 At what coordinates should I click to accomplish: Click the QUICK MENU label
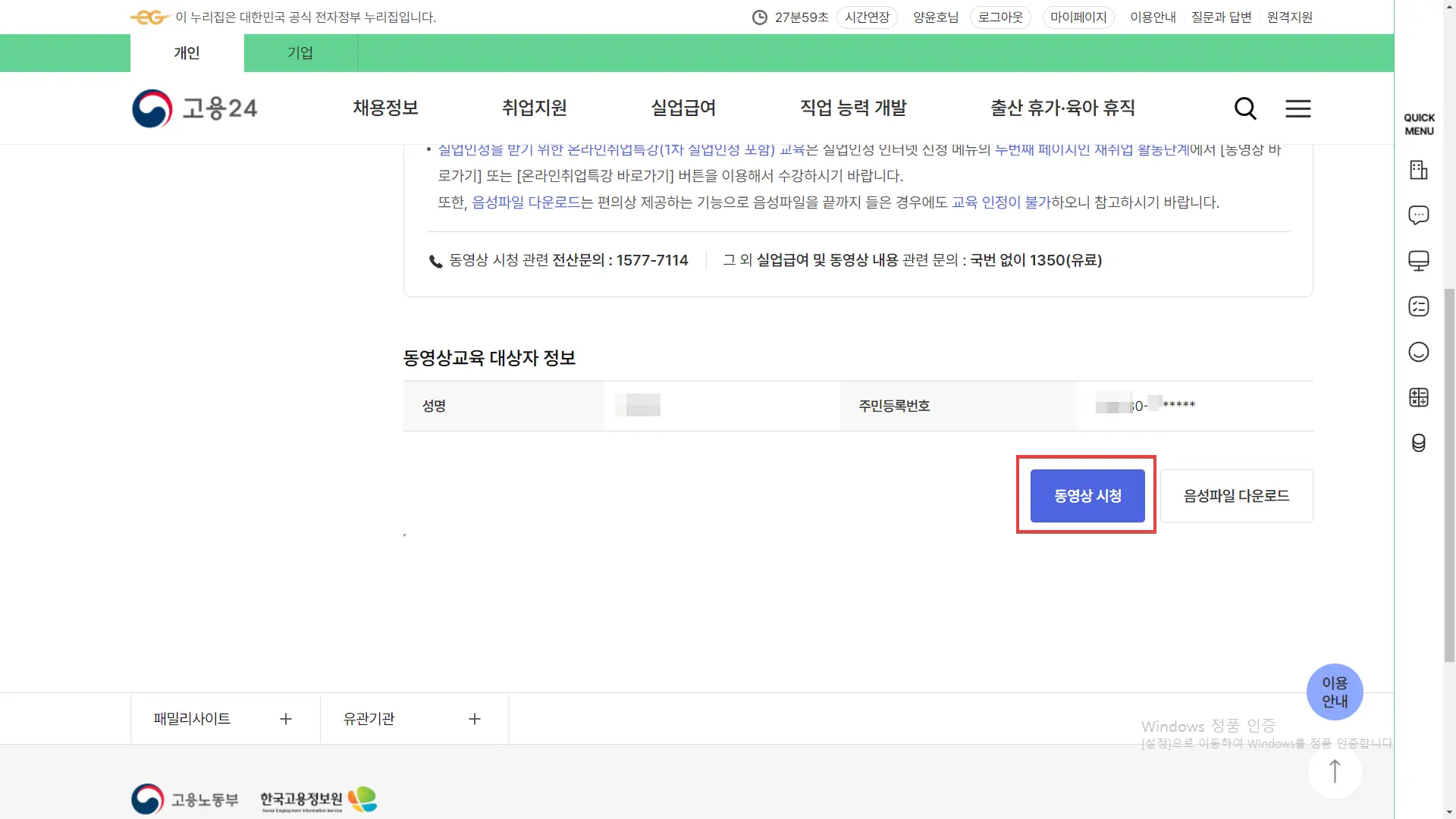tap(1419, 124)
